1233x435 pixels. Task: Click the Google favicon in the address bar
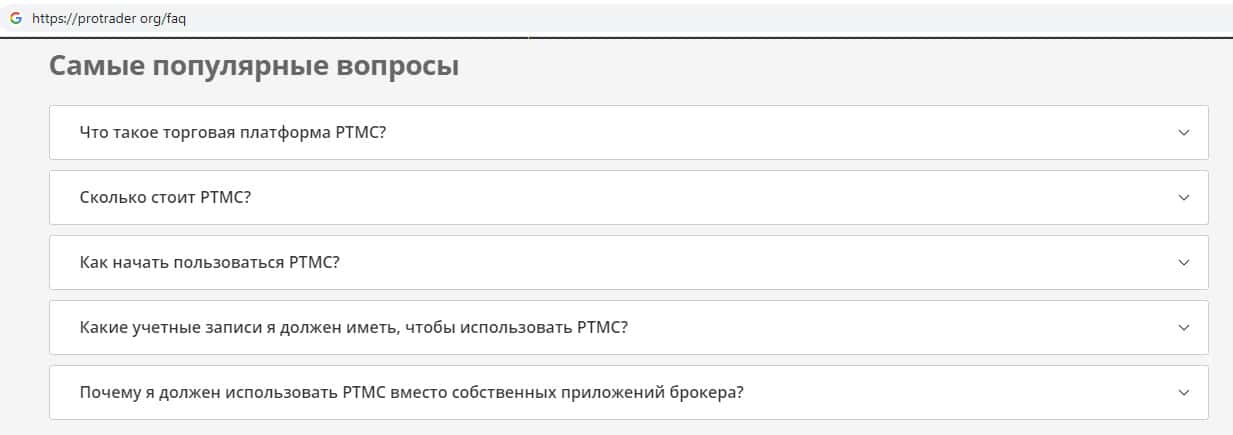15,18
